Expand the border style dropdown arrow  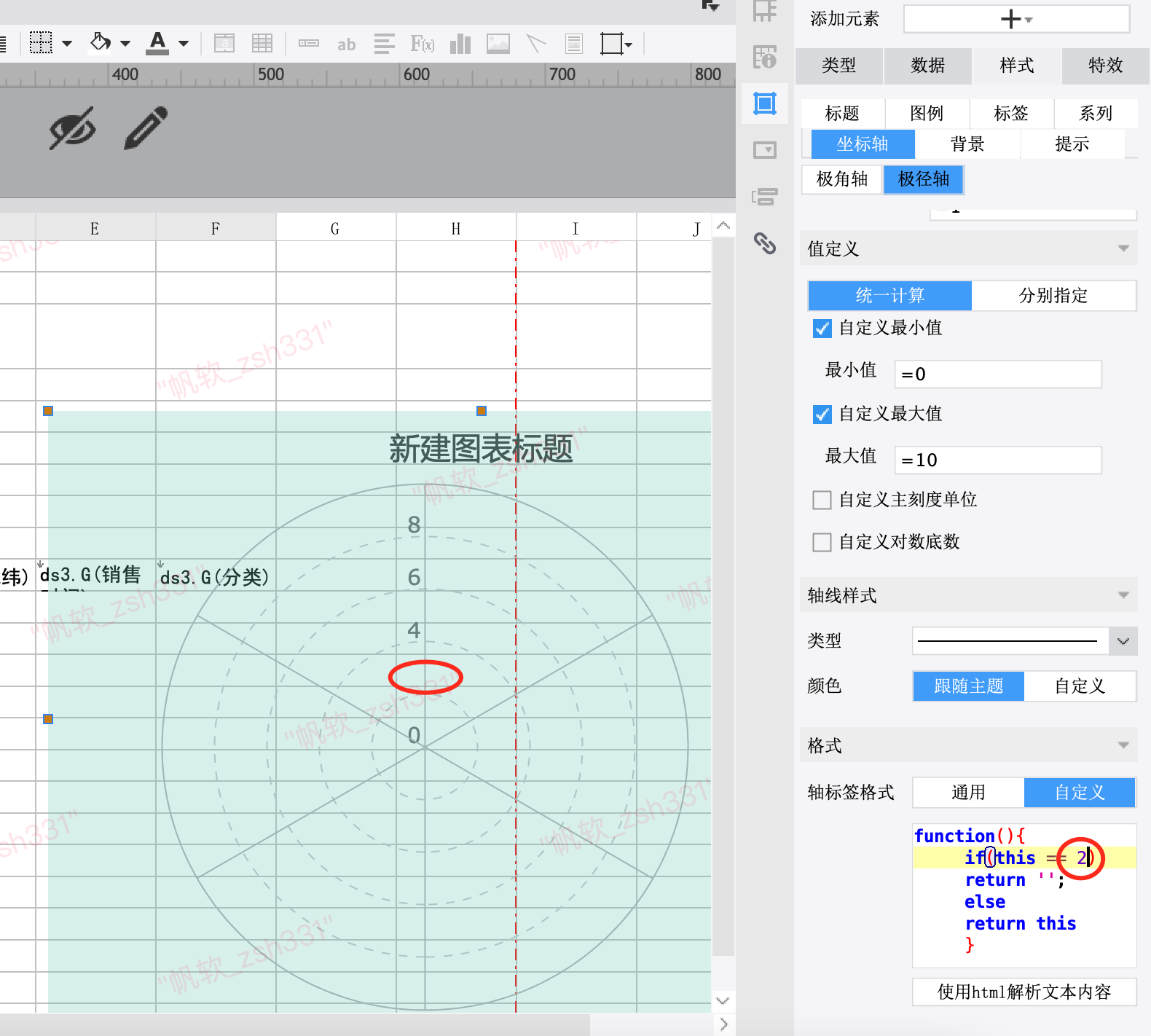pos(67,44)
